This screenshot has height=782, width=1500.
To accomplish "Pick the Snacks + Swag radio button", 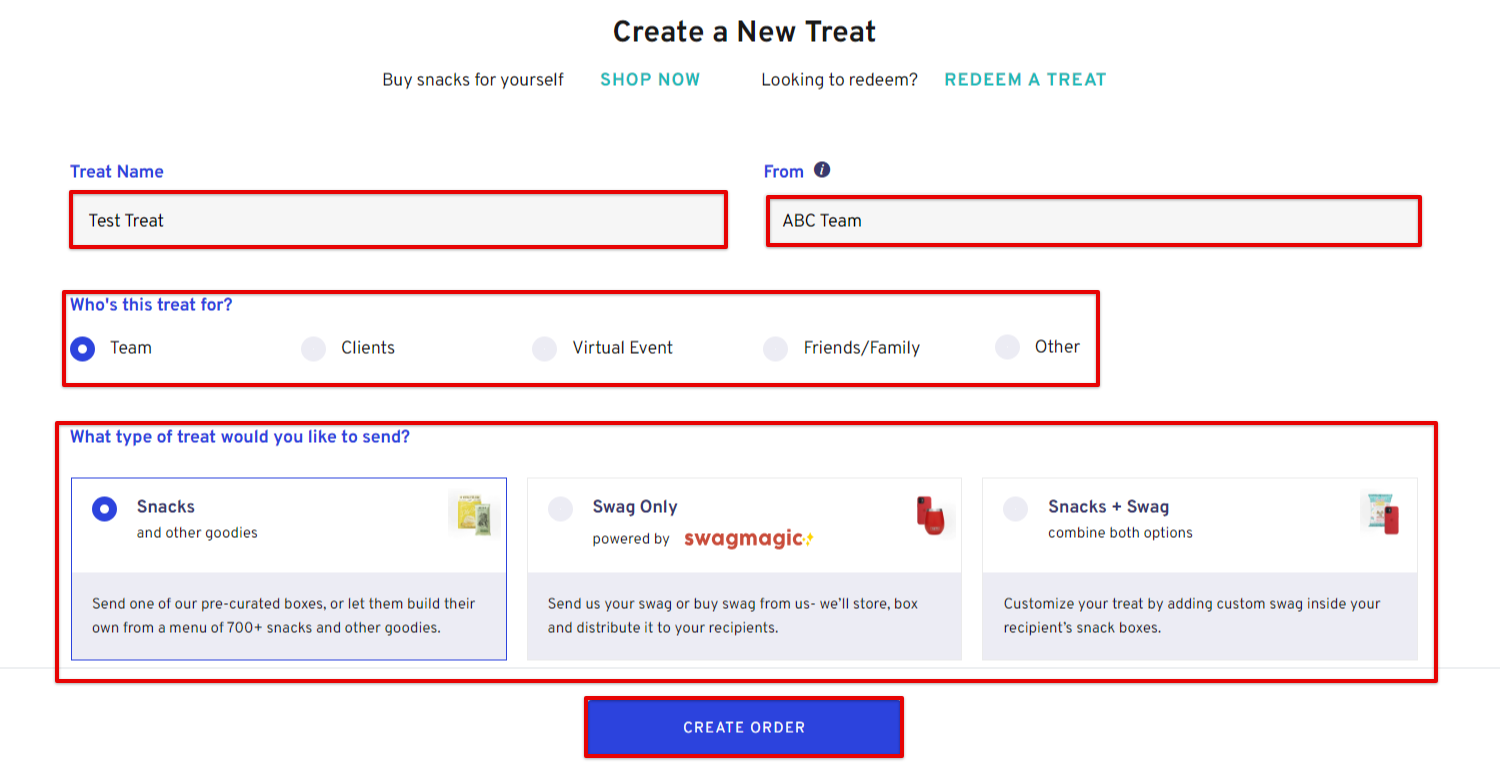I will pos(1016,509).
